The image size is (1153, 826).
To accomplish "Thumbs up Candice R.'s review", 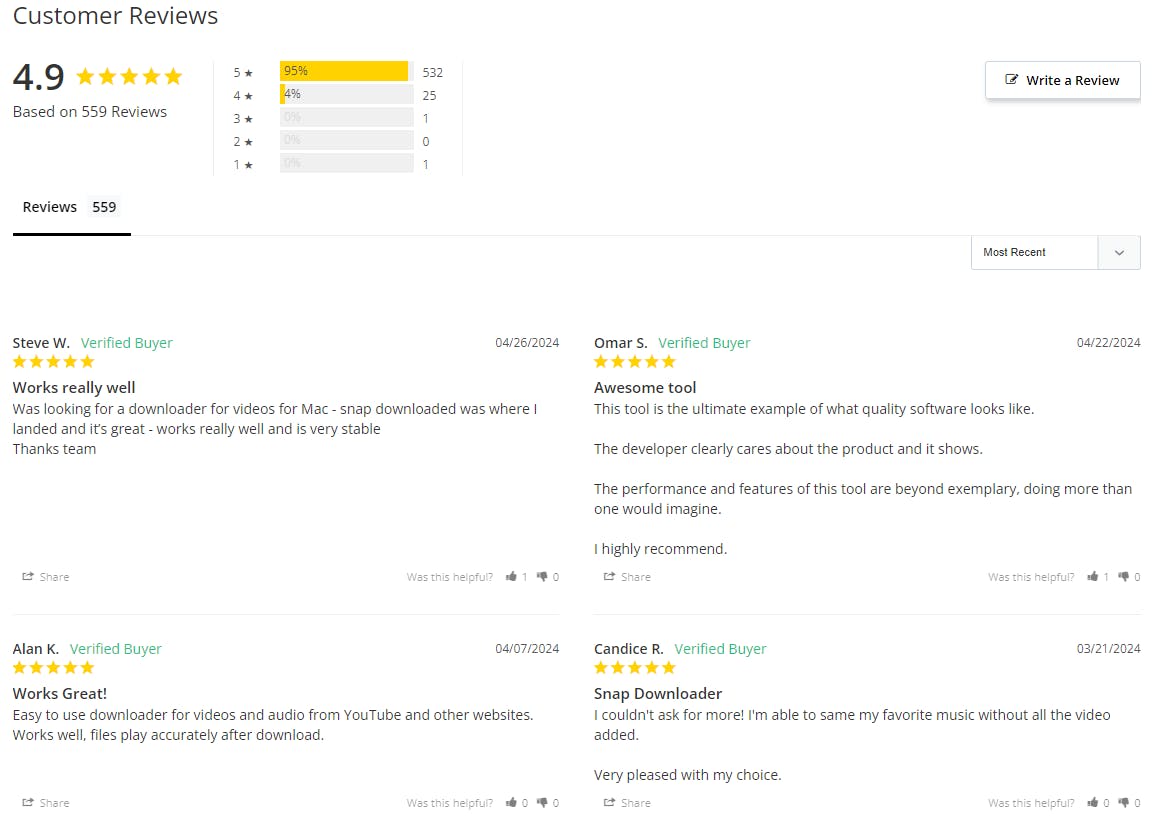I will [x=1093, y=802].
